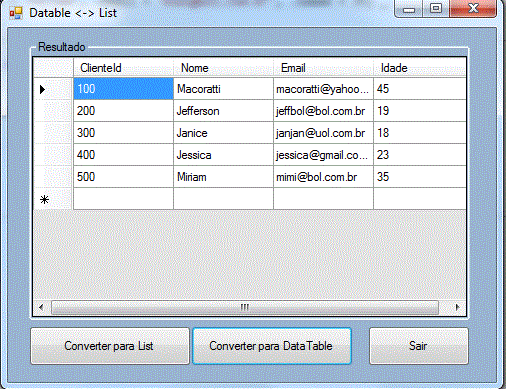
Task: Select the ClienteId cell 500
Action: [123, 177]
